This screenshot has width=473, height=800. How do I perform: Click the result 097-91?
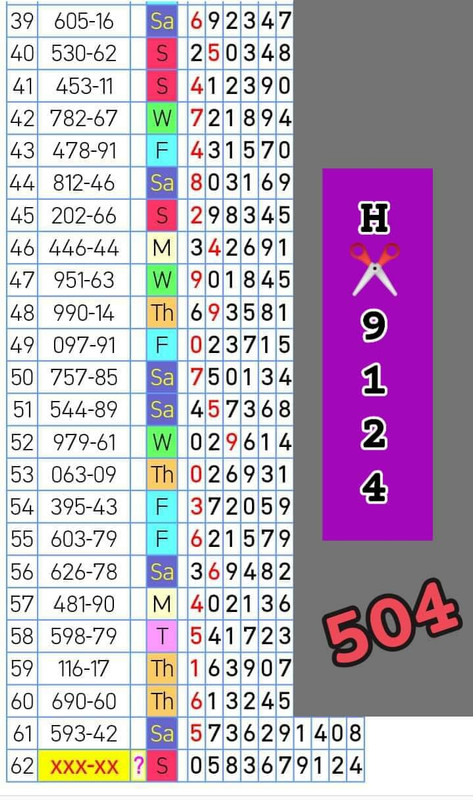point(84,345)
